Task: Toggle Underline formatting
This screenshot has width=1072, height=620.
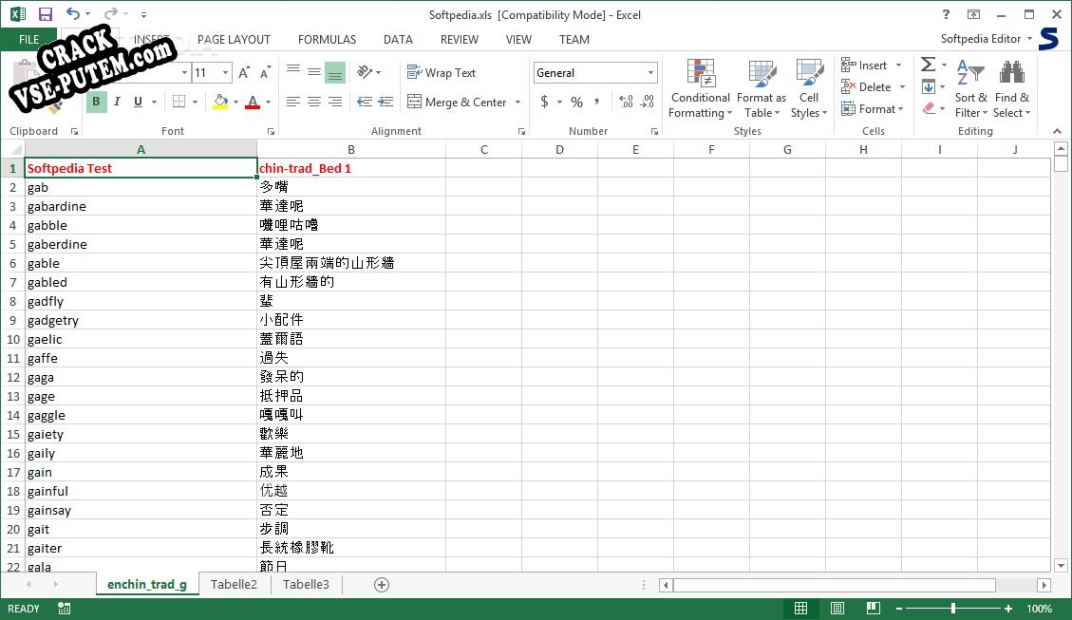Action: (138, 102)
